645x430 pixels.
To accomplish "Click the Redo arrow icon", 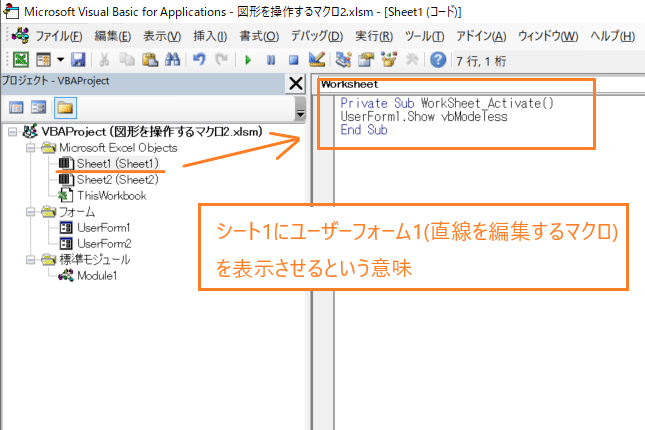I will click(x=222, y=60).
